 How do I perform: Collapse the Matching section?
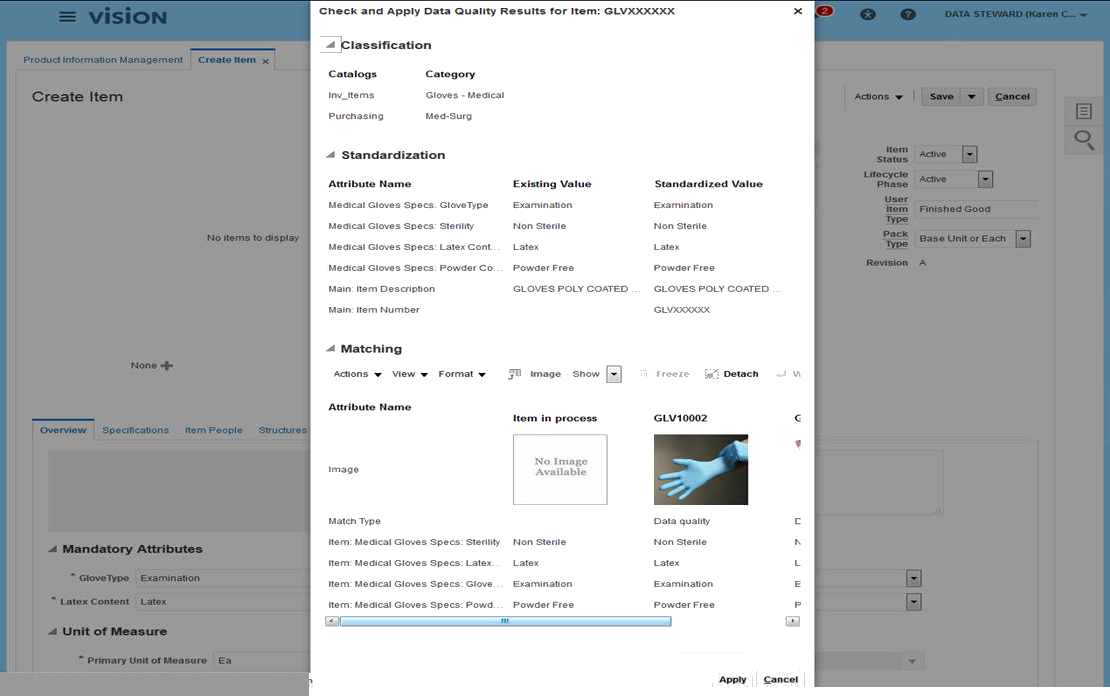pyautogui.click(x=330, y=348)
